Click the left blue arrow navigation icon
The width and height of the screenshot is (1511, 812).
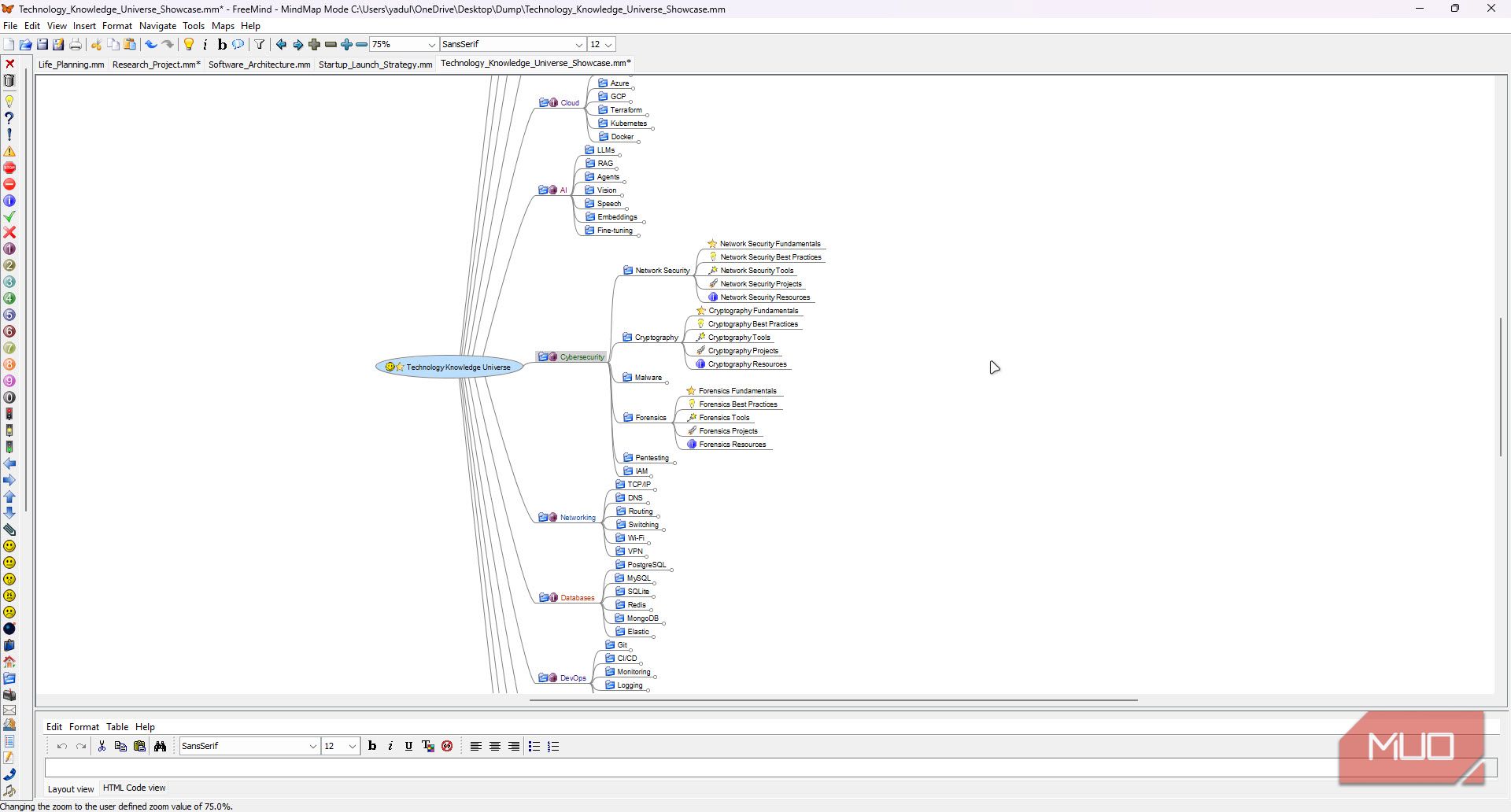[281, 45]
